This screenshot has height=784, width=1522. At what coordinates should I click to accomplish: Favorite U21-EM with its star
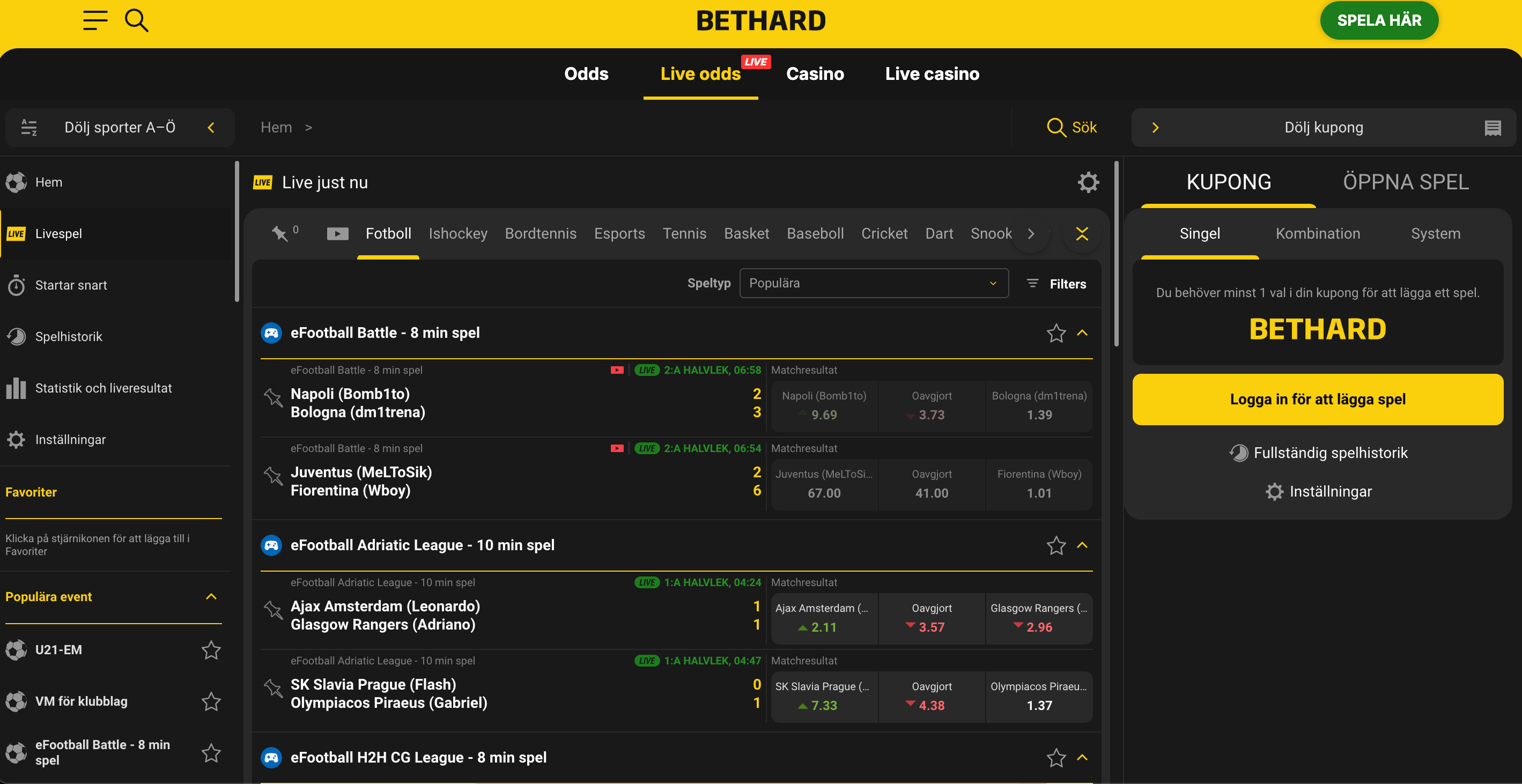pos(211,649)
